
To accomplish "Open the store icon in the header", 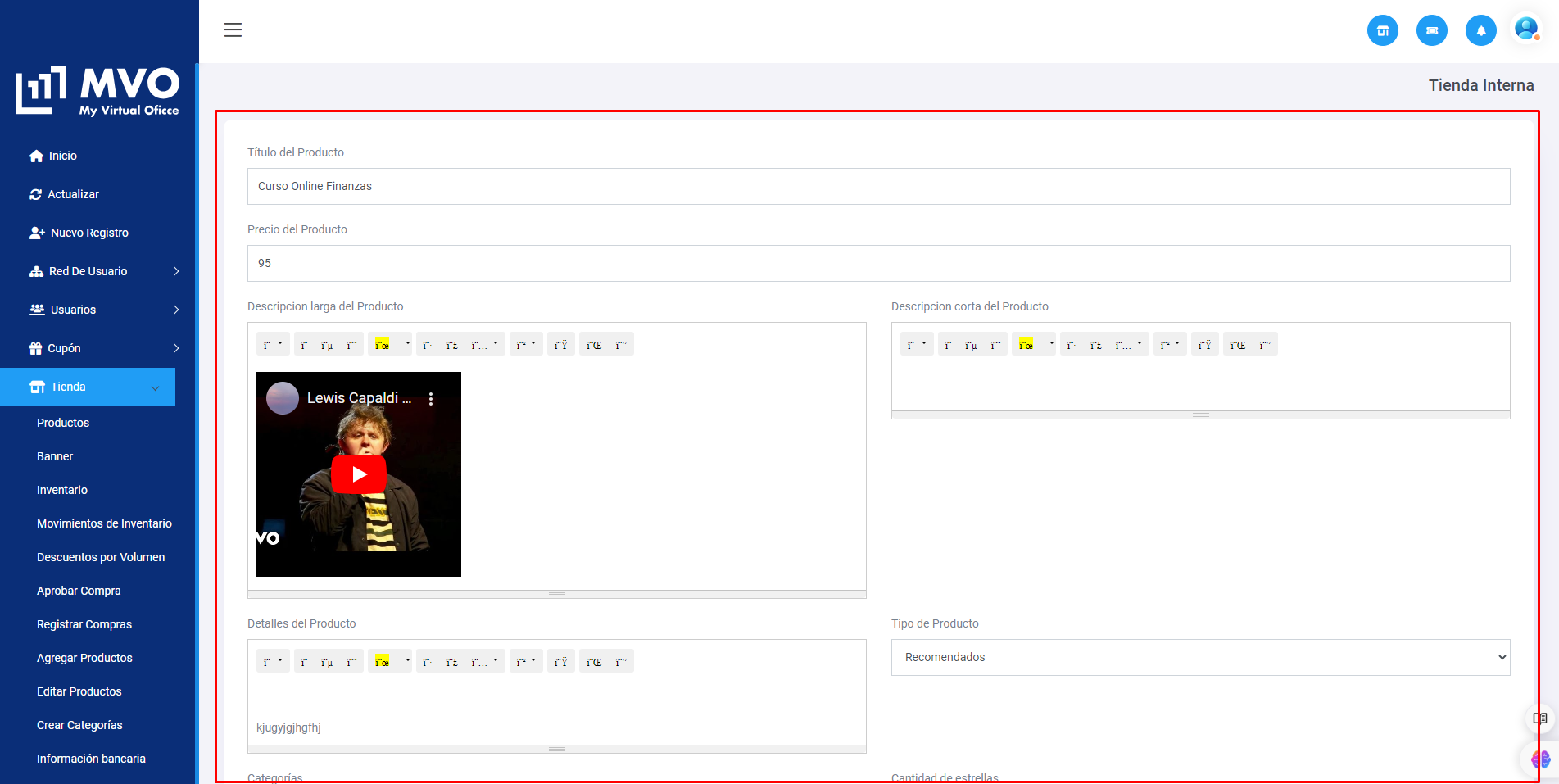I will tap(1382, 31).
